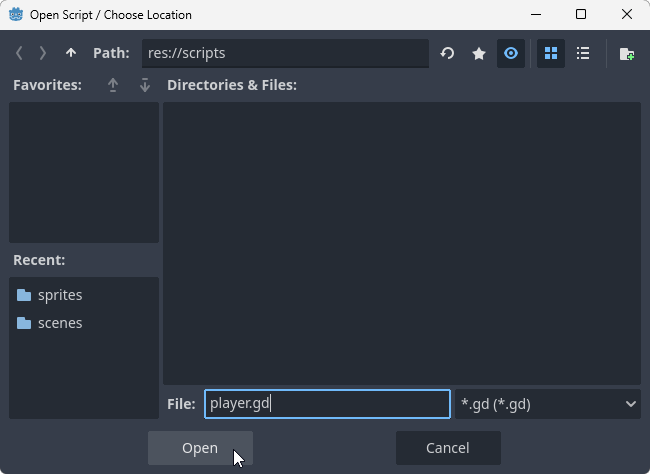
Task: Move favorite up arrow icon
Action: (113, 85)
